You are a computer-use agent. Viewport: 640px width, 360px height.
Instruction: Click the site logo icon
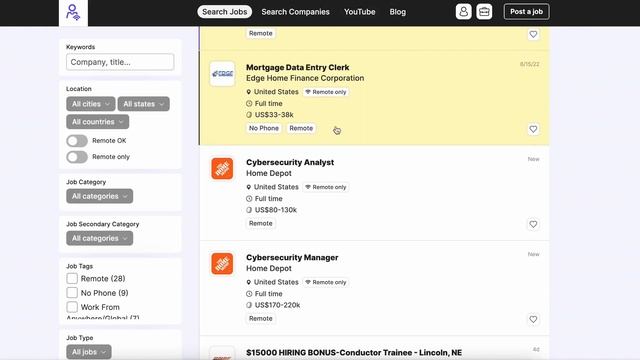[73, 12]
